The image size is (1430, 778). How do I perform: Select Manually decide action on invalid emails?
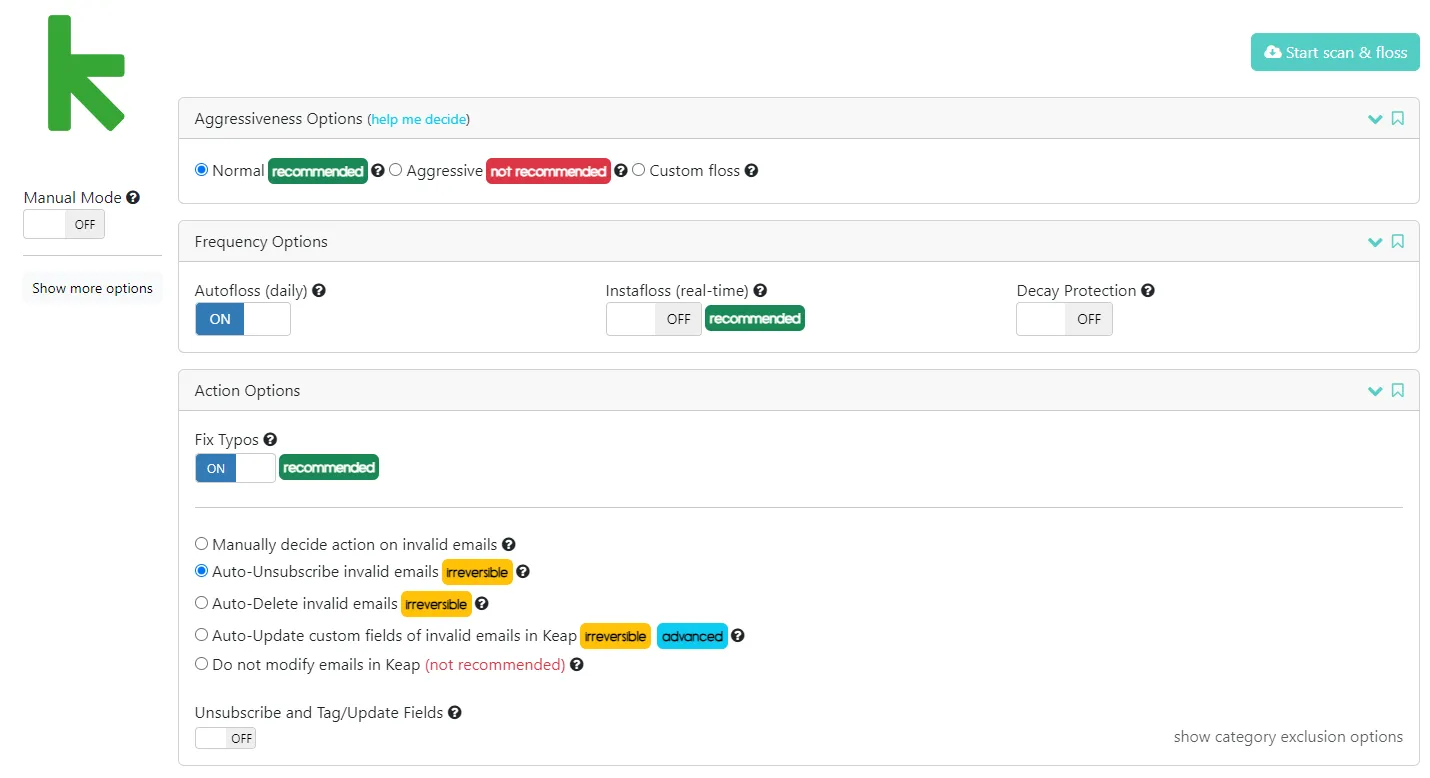pos(201,544)
